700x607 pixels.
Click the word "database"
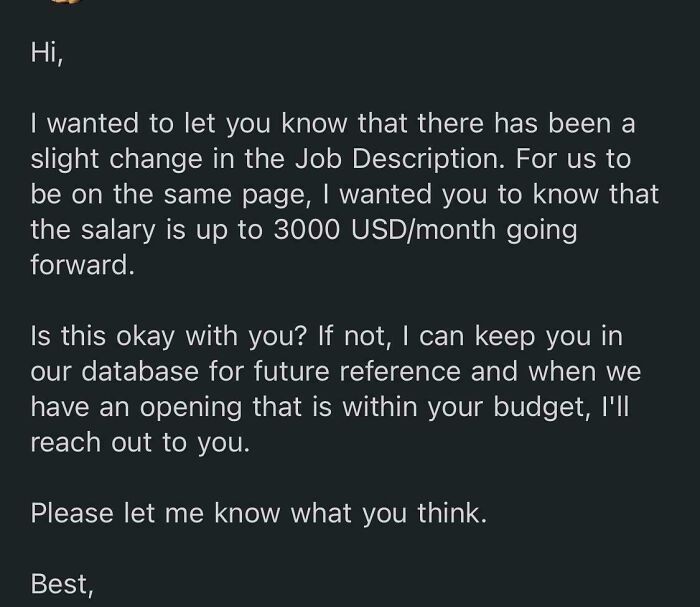[x=140, y=371]
